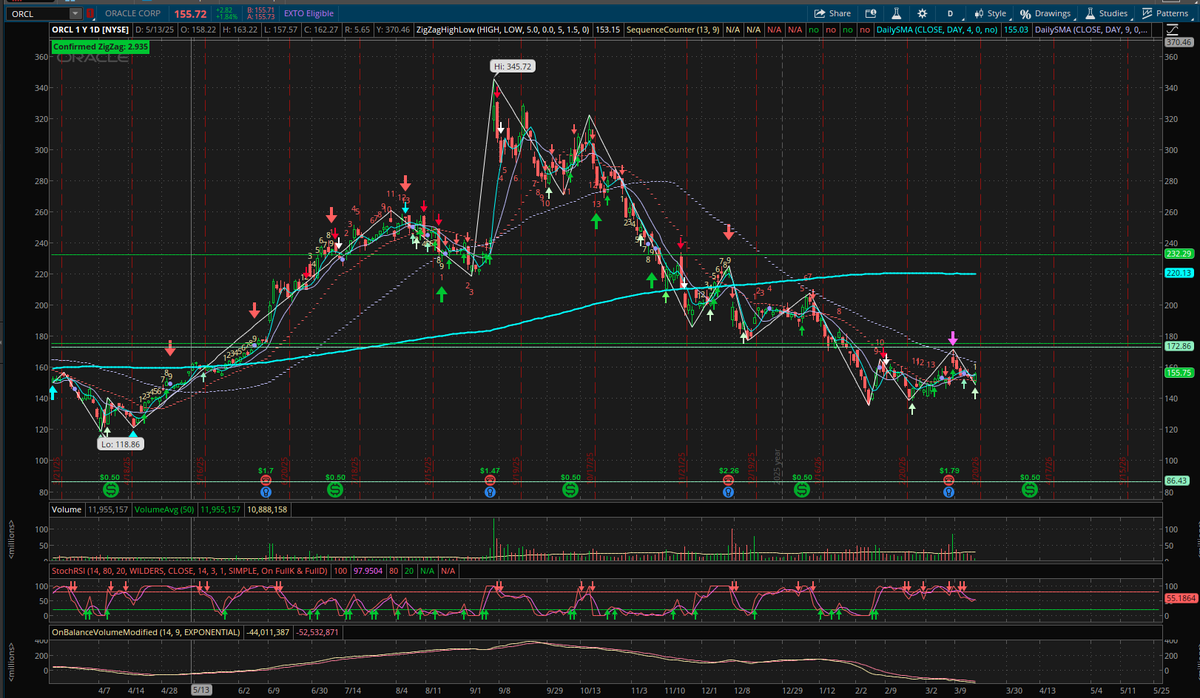Click the blue lightbulb icon under $1.7
The image size is (1200, 698).
pos(265,492)
